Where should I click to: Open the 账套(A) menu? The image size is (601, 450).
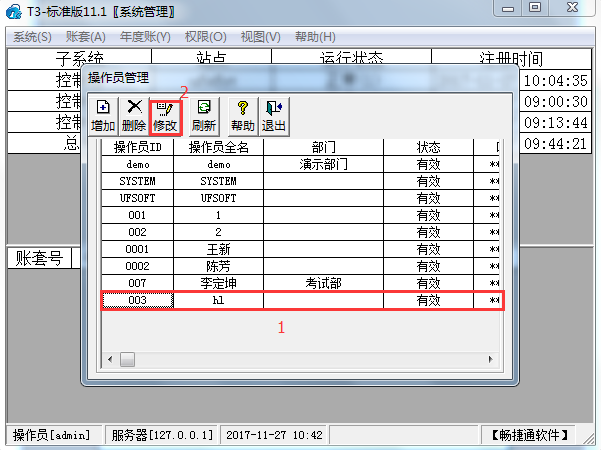point(85,37)
